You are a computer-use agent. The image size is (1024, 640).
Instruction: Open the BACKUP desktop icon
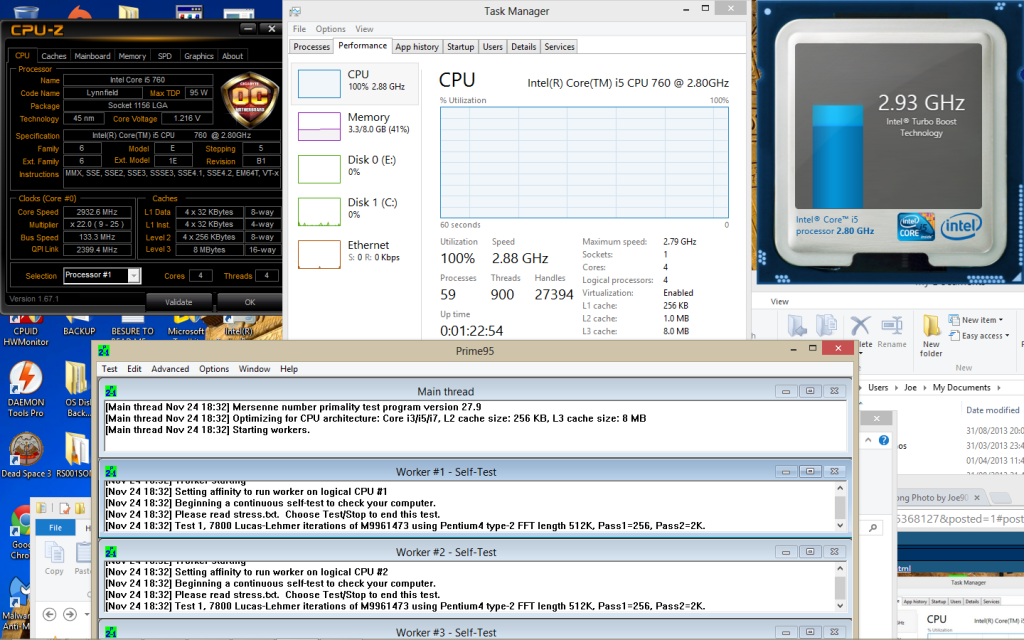coord(79,327)
